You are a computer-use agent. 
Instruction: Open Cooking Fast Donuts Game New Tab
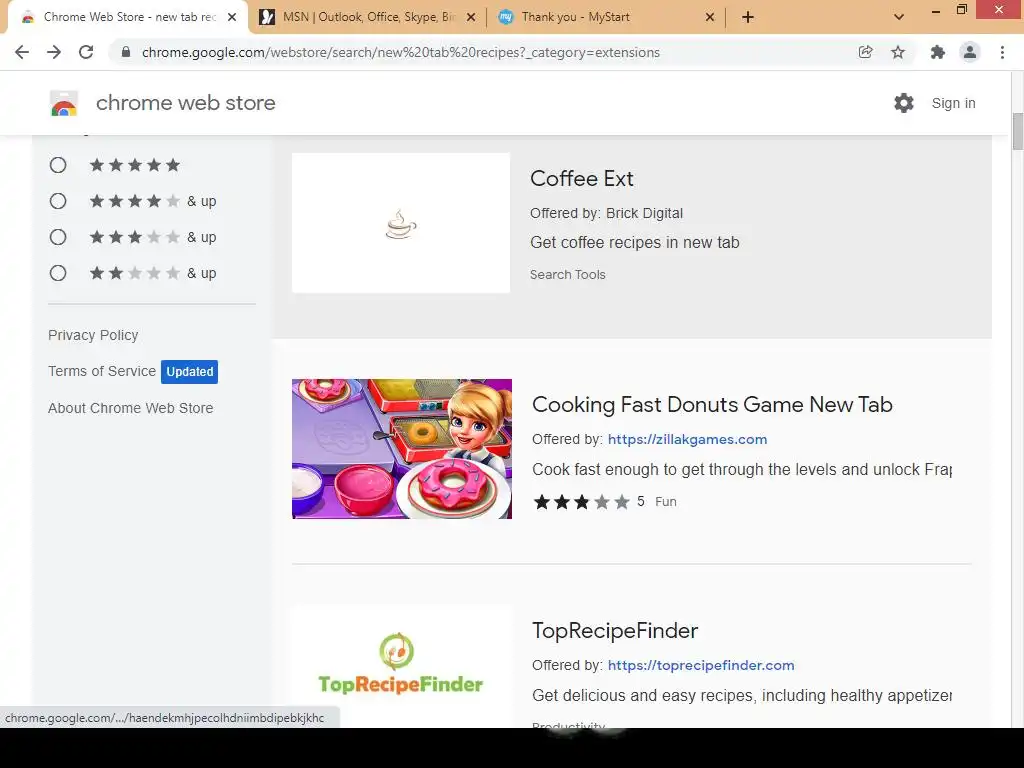coord(712,404)
